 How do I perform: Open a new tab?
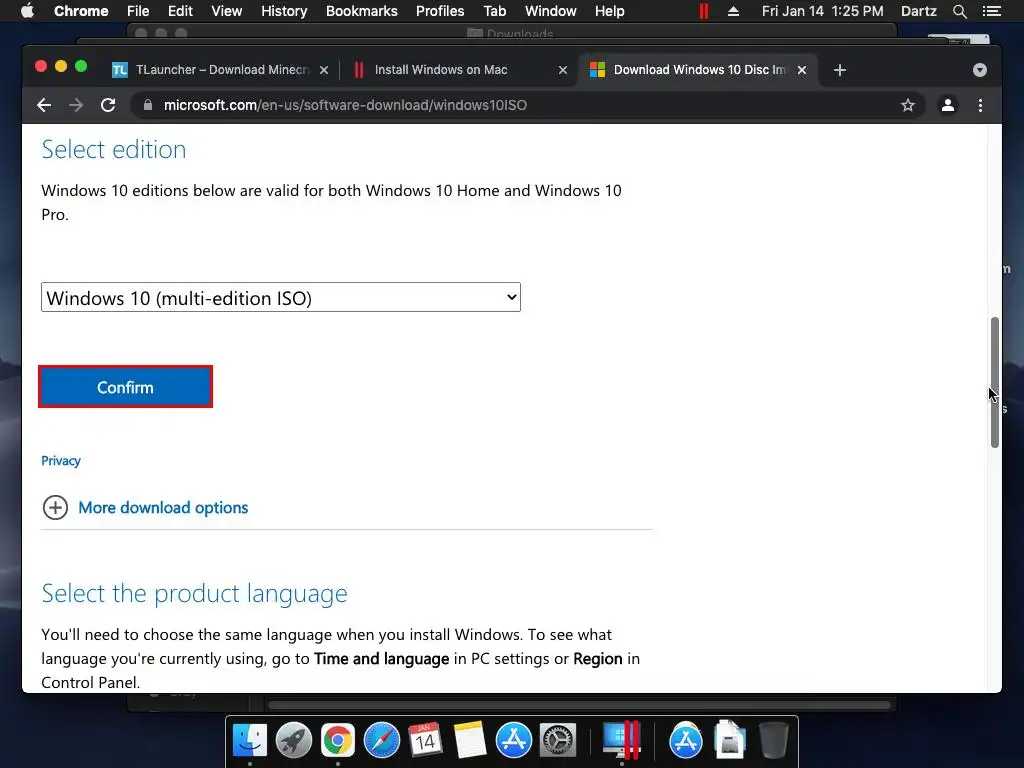tap(840, 70)
